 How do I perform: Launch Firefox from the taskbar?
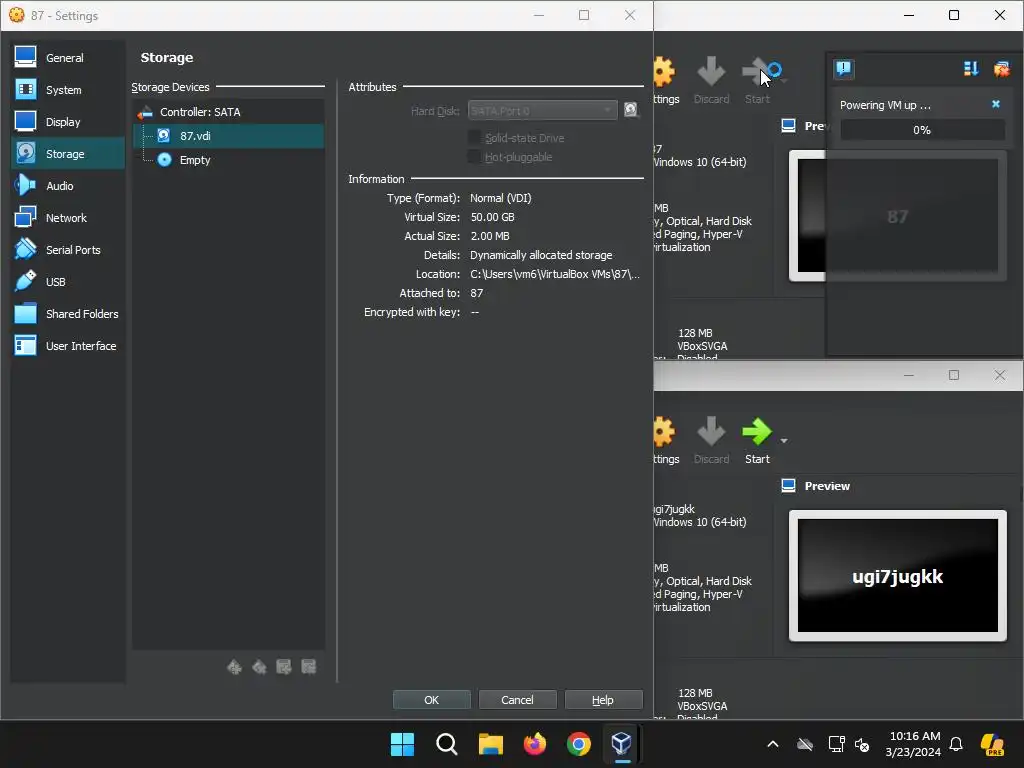pyautogui.click(x=535, y=744)
